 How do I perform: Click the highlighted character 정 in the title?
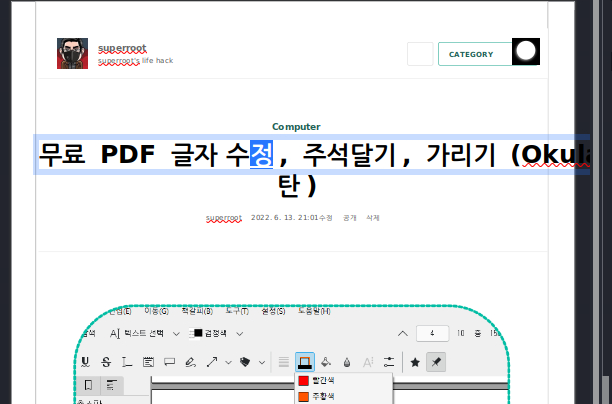coord(261,154)
